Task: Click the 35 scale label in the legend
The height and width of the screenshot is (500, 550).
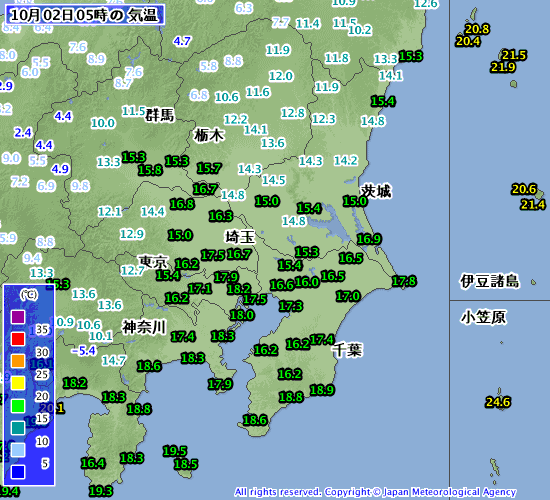Action: tap(42, 329)
